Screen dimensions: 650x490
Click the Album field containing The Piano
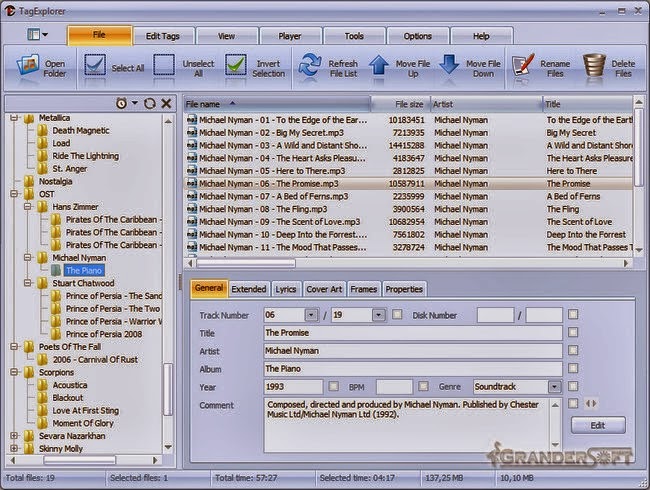pos(413,369)
